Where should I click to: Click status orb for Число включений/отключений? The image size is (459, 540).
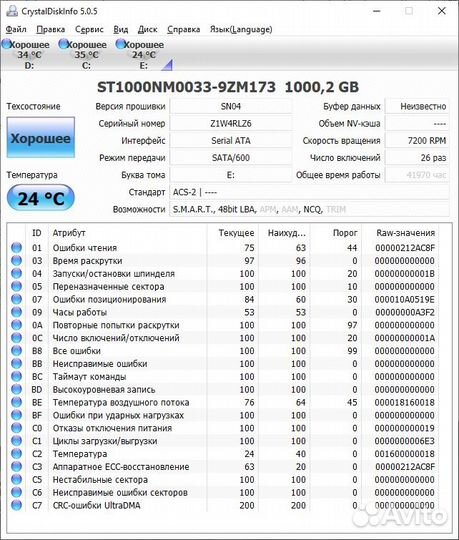[16, 338]
